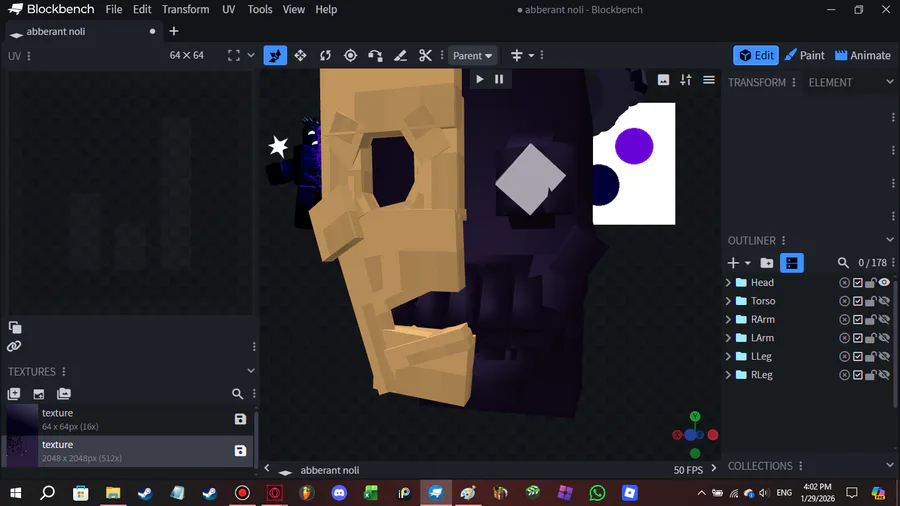Screen dimensions: 900x506
Task: Toggle visibility eye for Head group
Action: pos(885,282)
